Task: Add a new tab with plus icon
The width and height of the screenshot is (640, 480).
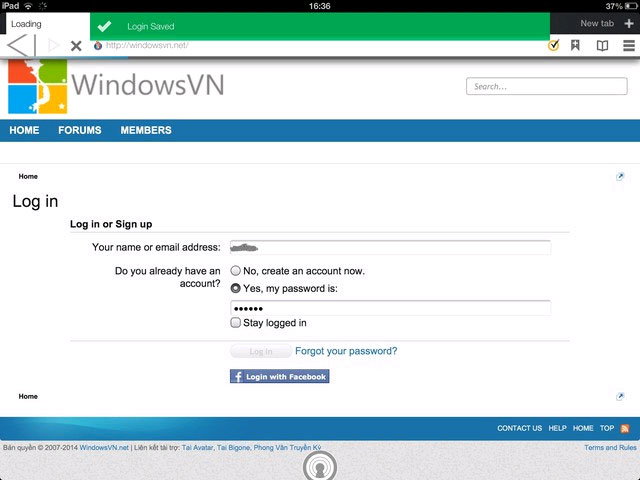Action: tap(629, 23)
